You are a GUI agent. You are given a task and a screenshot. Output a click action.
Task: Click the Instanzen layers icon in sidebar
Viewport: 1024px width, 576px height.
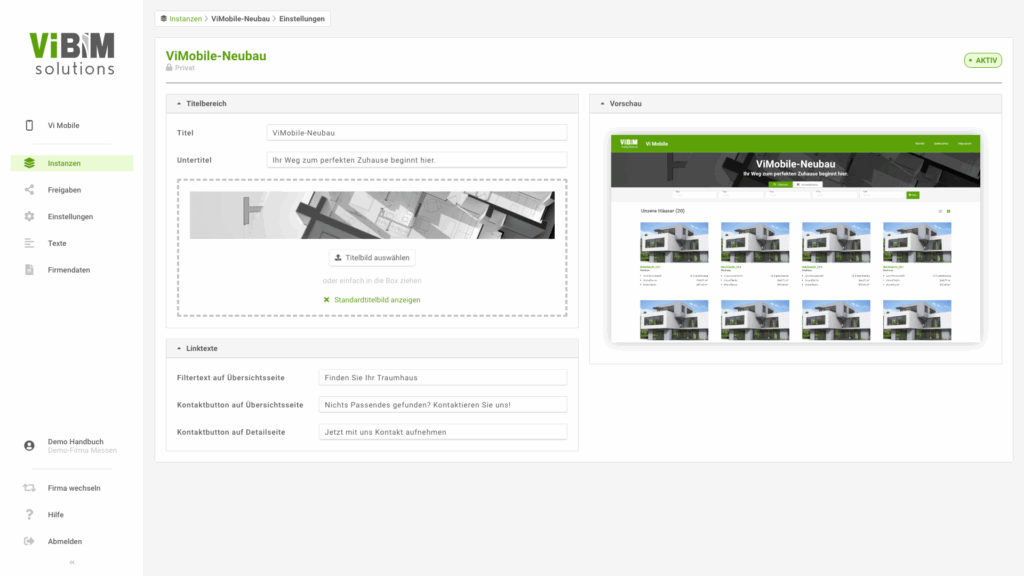[29, 163]
